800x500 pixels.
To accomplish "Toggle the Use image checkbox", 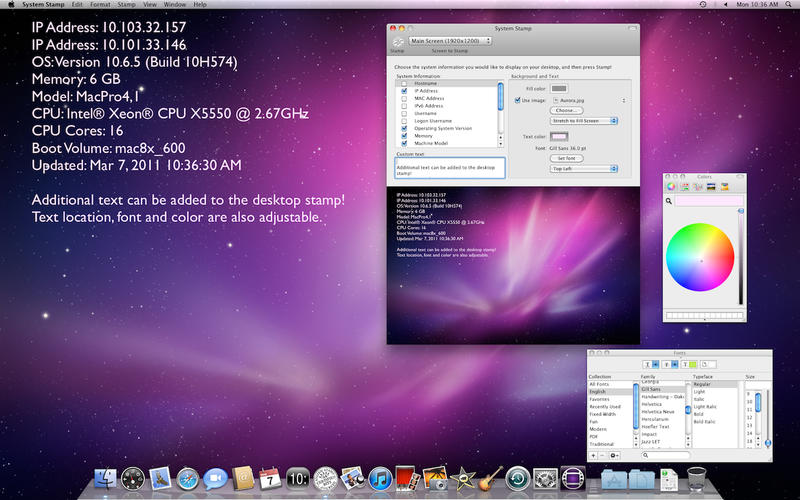I will [517, 100].
